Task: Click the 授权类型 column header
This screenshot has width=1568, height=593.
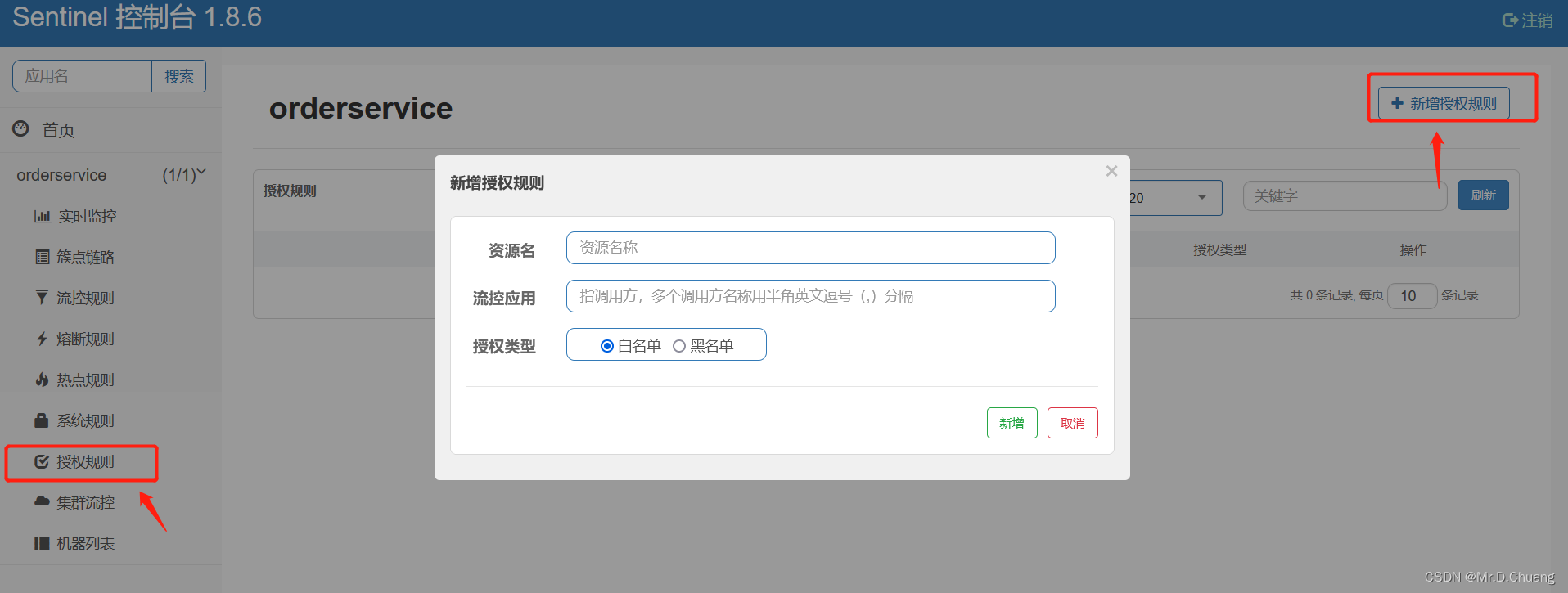Action: coord(1220,250)
